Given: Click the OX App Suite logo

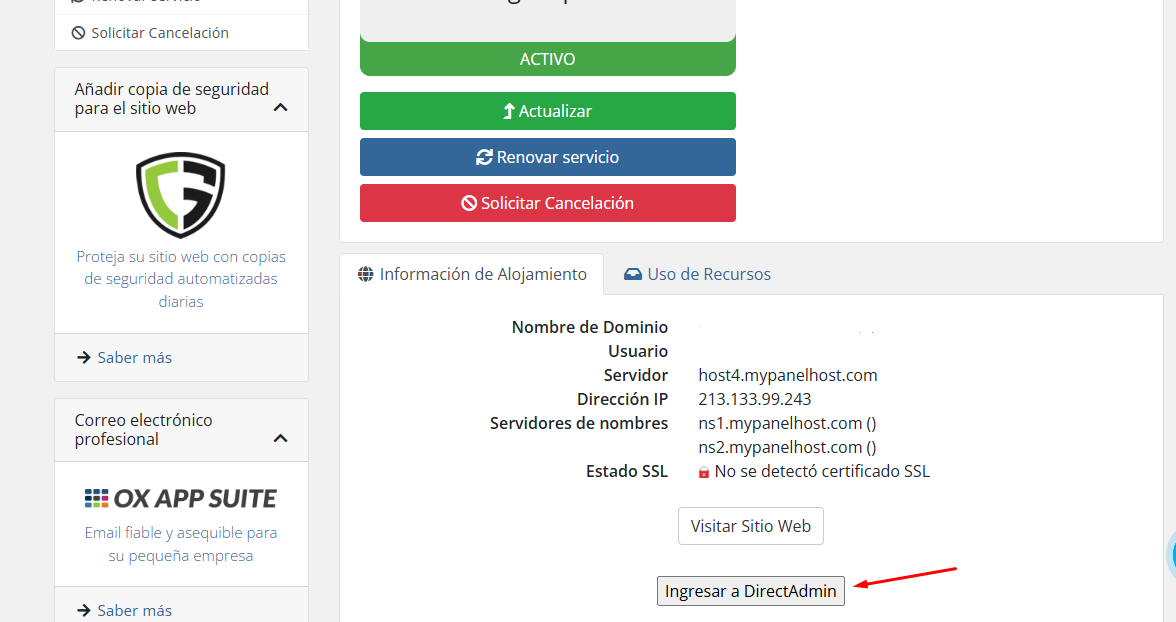Looking at the screenshot, I should (181, 498).
